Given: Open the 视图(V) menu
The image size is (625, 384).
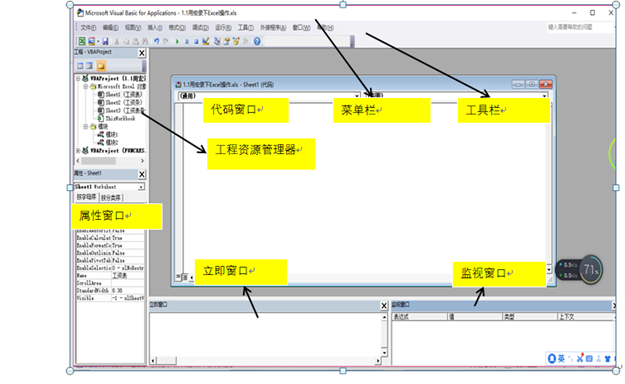Looking at the screenshot, I should [x=133, y=28].
